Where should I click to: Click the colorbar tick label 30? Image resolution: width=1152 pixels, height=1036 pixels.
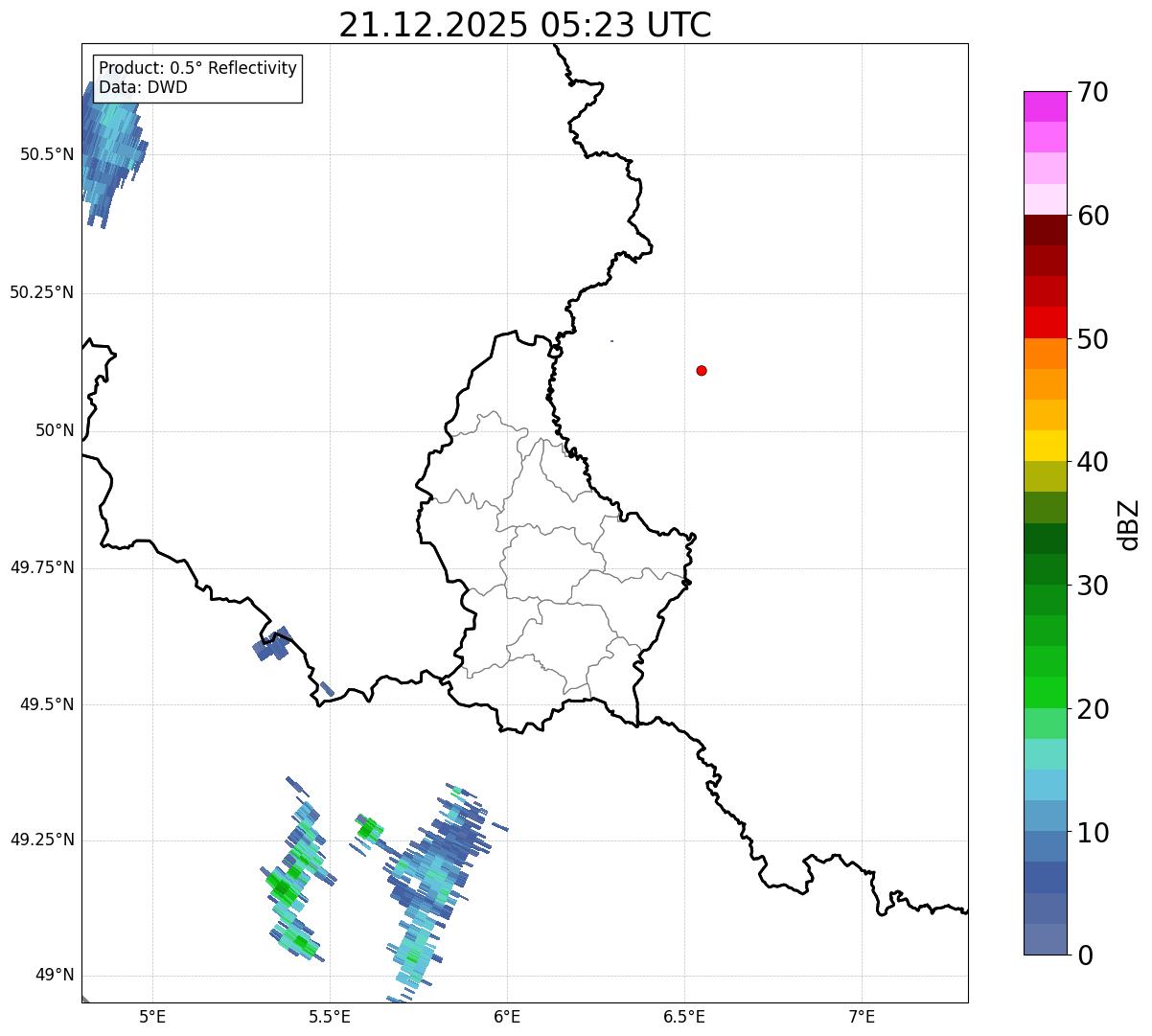(x=1093, y=586)
